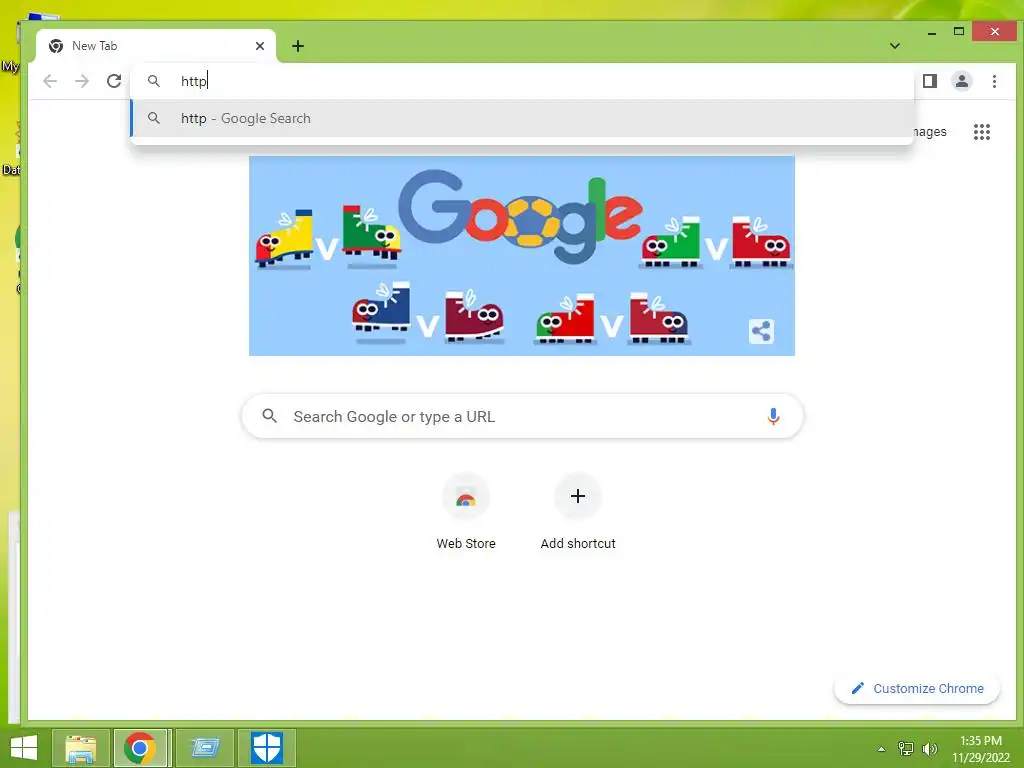
Task: Open the Chrome side panel icon
Action: click(930, 81)
